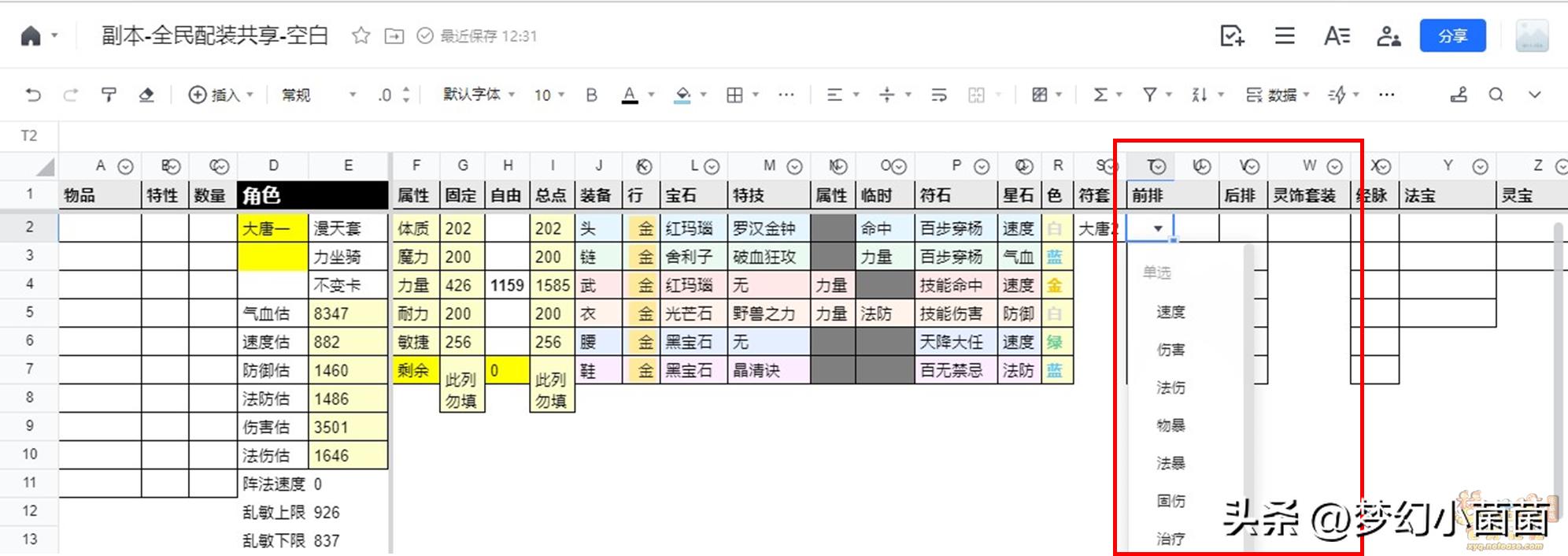Select 速度 from the dropdown list

pyautogui.click(x=1170, y=312)
